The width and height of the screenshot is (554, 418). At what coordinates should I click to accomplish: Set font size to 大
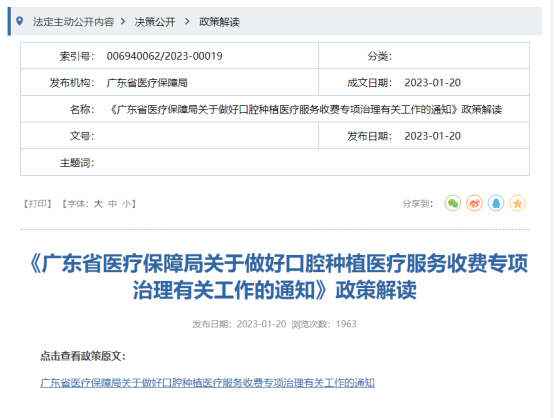[98, 204]
